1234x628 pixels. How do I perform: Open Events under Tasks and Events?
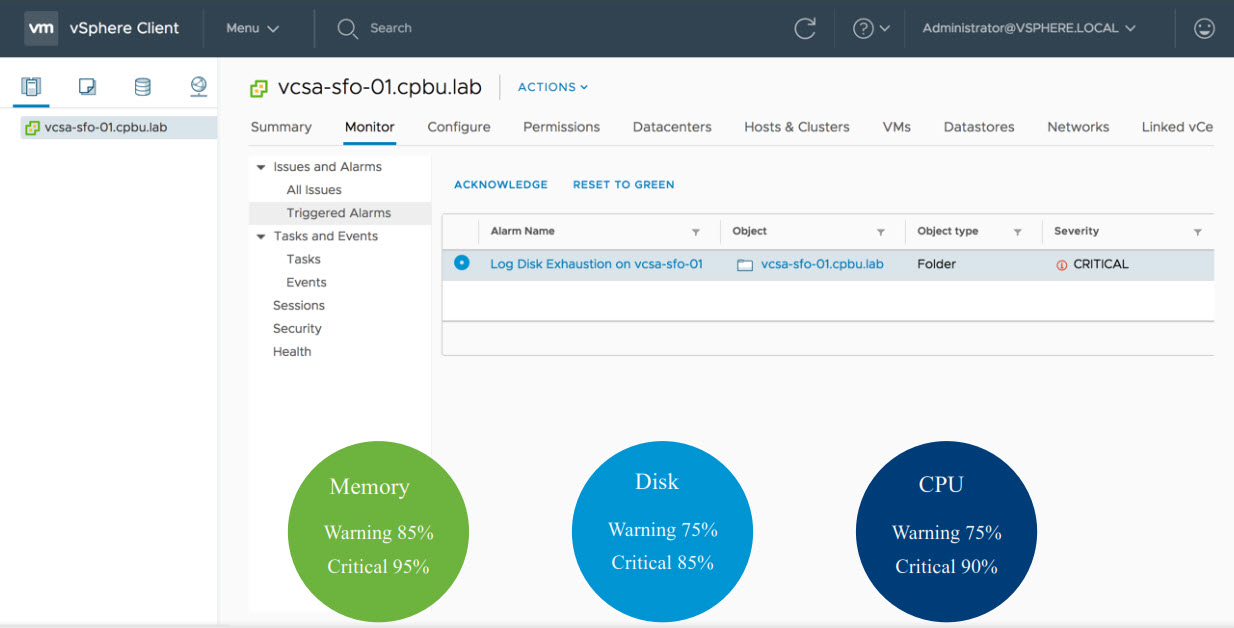(307, 282)
